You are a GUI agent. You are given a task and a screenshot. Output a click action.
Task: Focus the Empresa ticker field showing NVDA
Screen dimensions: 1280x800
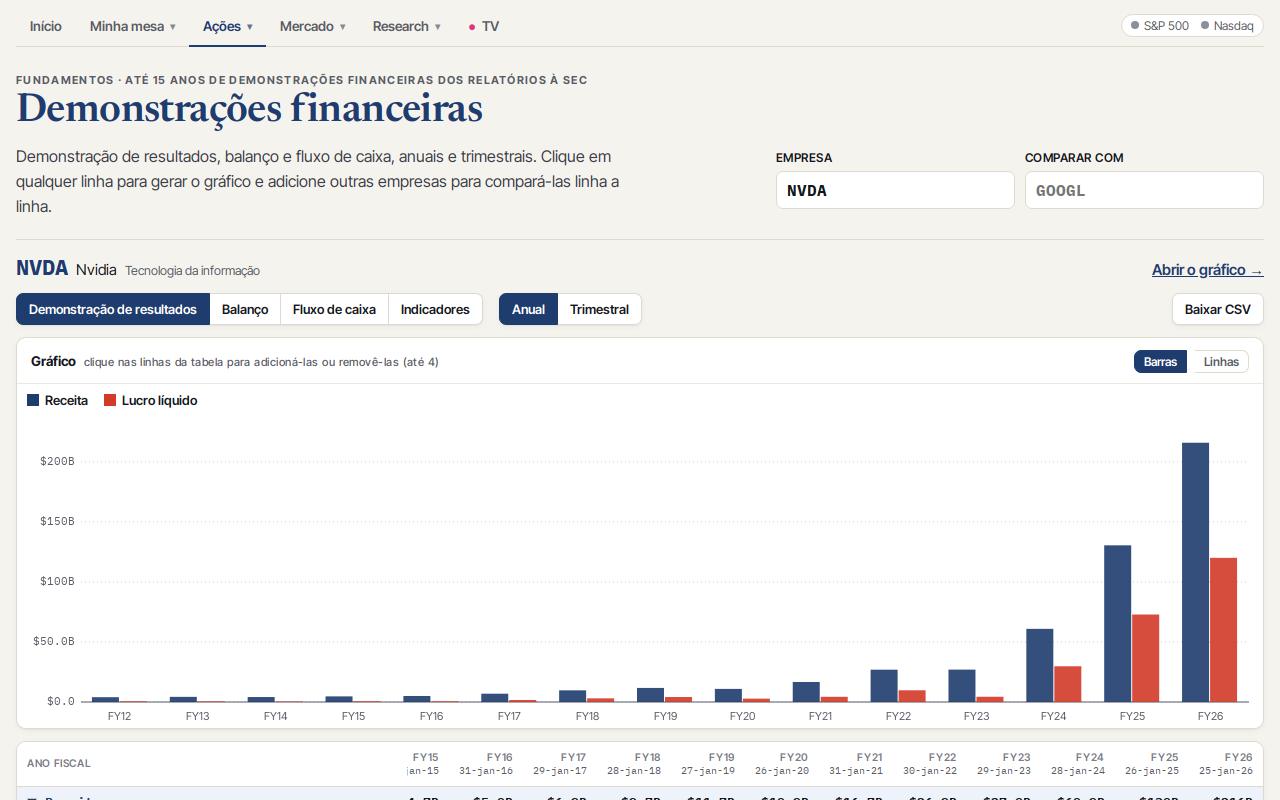click(895, 190)
